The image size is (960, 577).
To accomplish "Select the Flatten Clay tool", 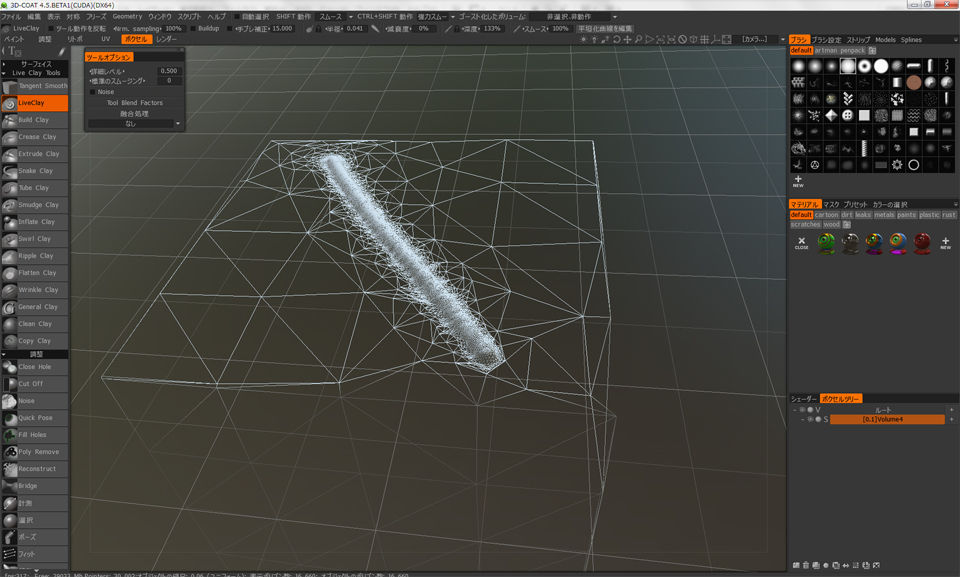I will [x=35, y=273].
